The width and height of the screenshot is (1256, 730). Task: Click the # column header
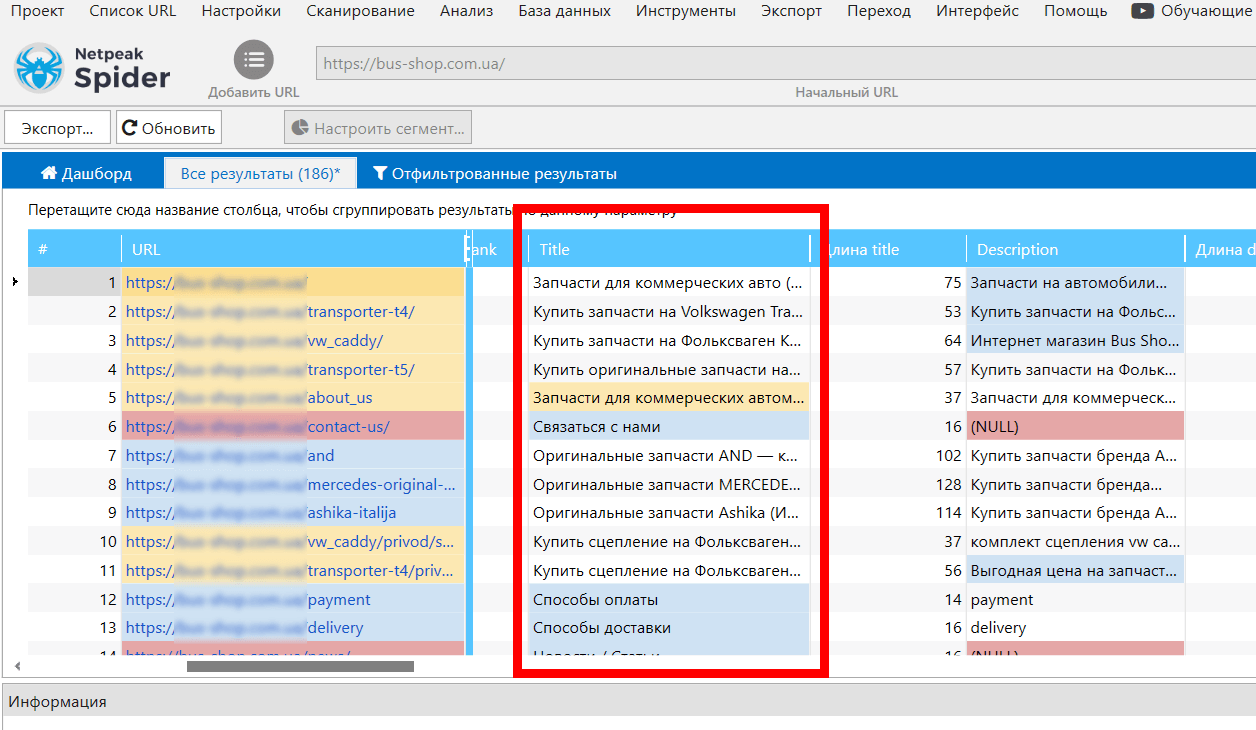pos(74,249)
